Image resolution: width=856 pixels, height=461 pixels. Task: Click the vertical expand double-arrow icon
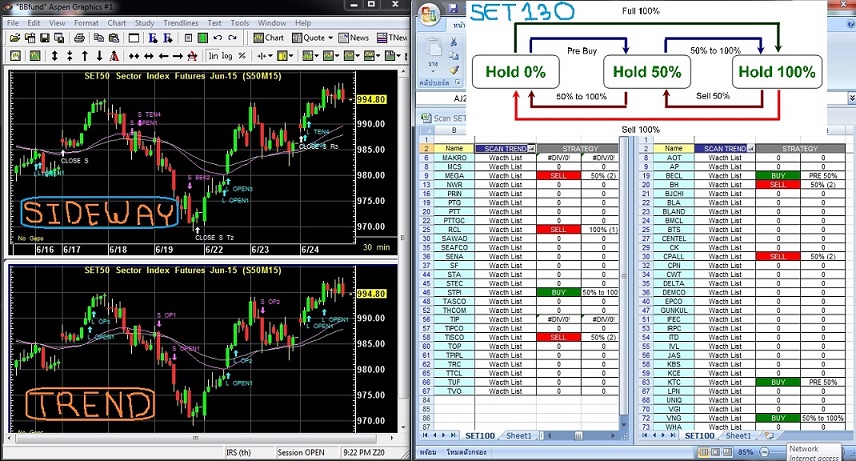click(x=55, y=56)
